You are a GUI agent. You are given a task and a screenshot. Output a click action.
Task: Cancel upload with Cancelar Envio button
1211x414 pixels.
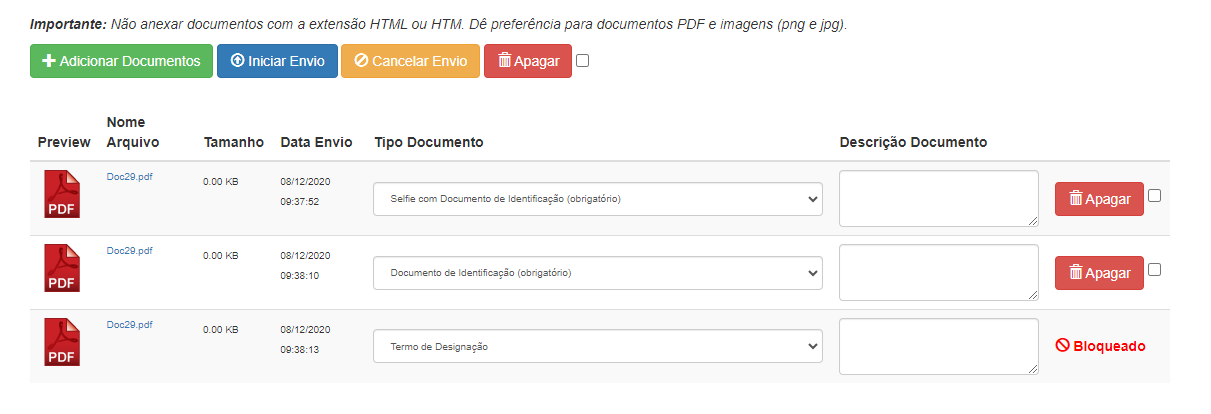click(408, 61)
